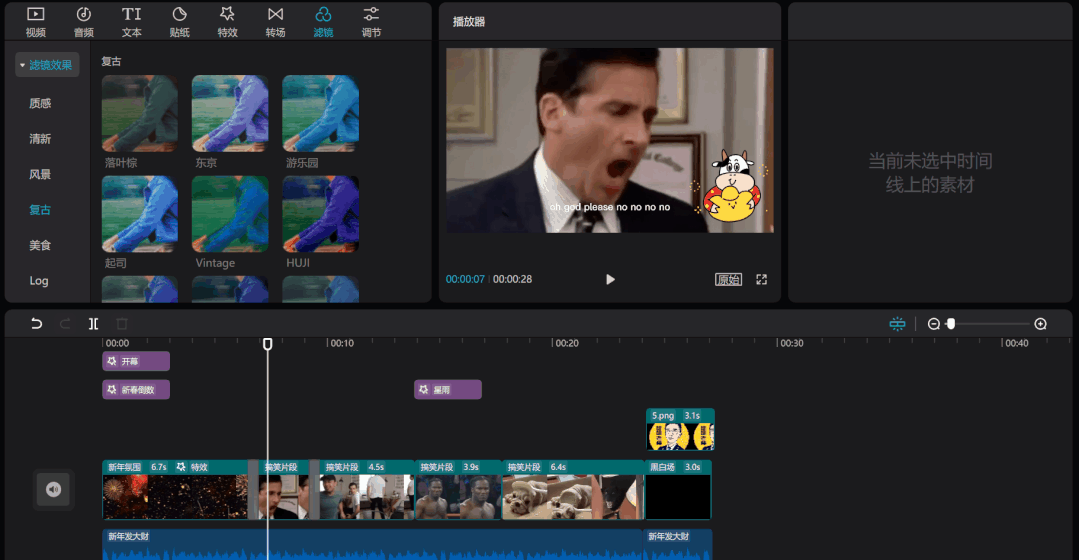Click the subtitle text in the preview
Image resolution: width=1079 pixels, height=560 pixels.
tap(610, 207)
